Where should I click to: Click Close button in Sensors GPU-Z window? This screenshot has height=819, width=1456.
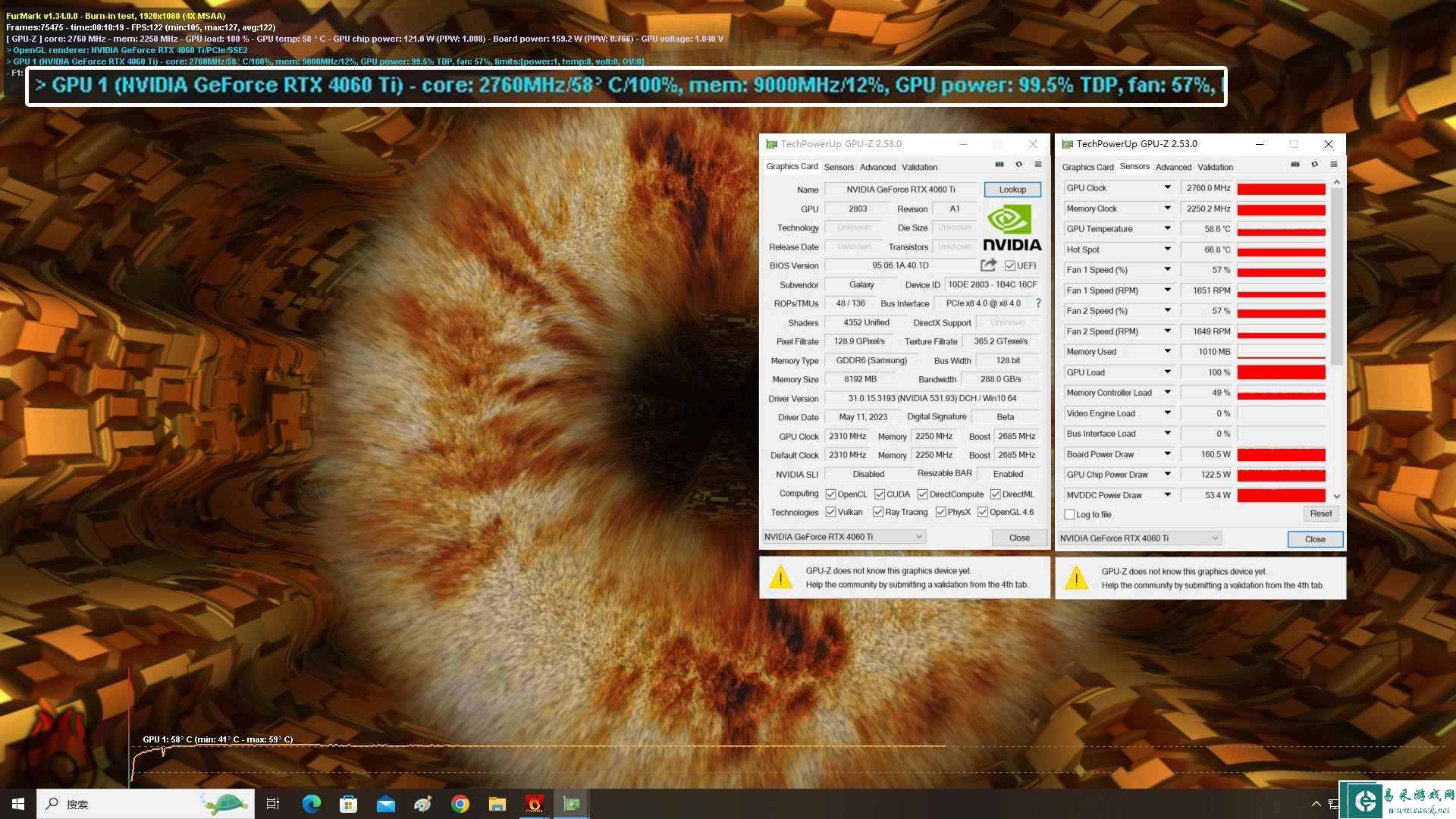click(1315, 539)
